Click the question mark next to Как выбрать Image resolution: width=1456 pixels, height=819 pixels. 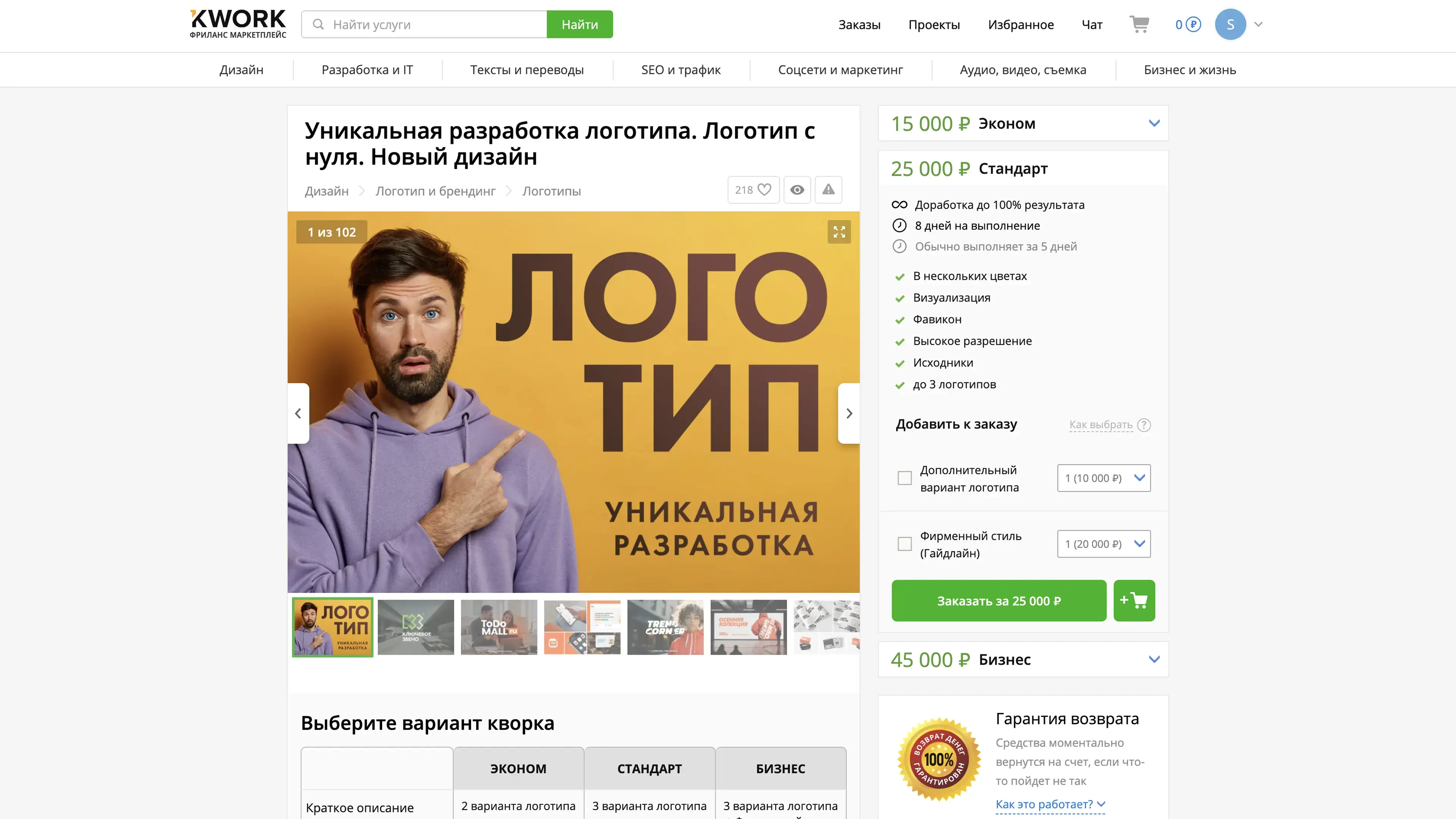1144,425
